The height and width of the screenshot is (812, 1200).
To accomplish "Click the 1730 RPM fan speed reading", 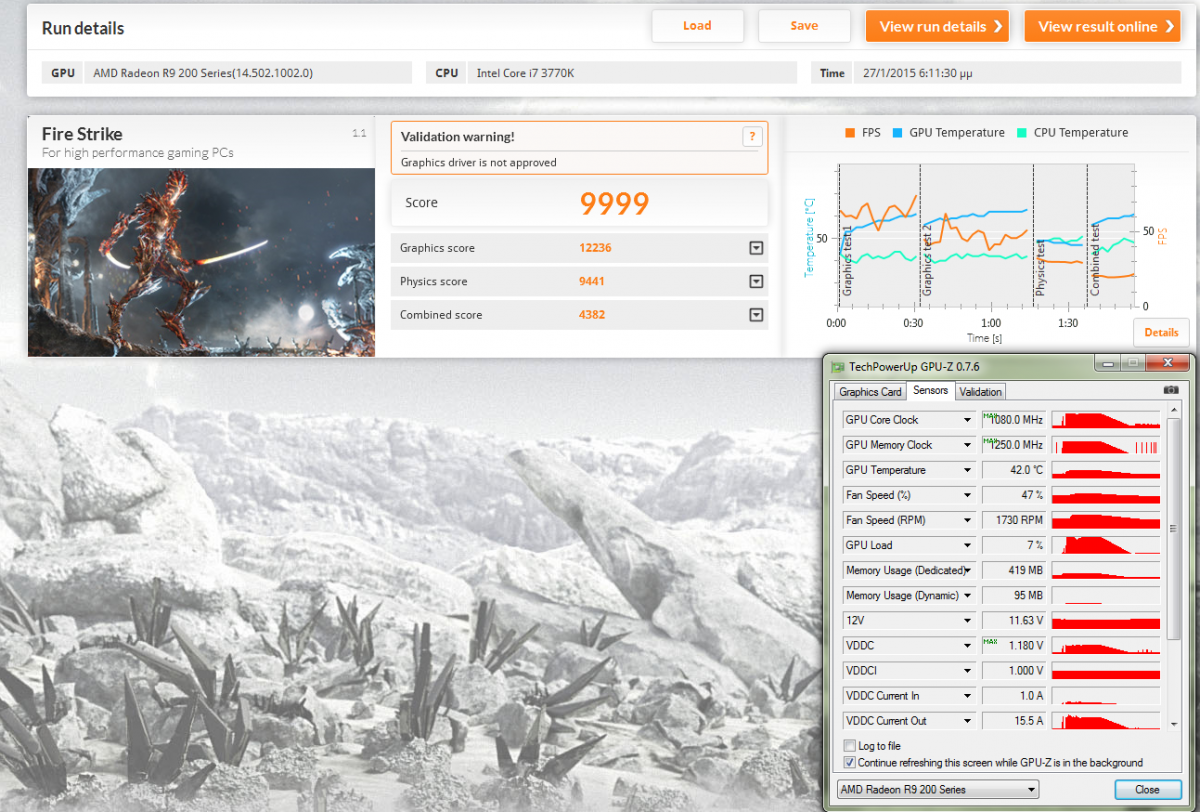I will [x=1014, y=520].
